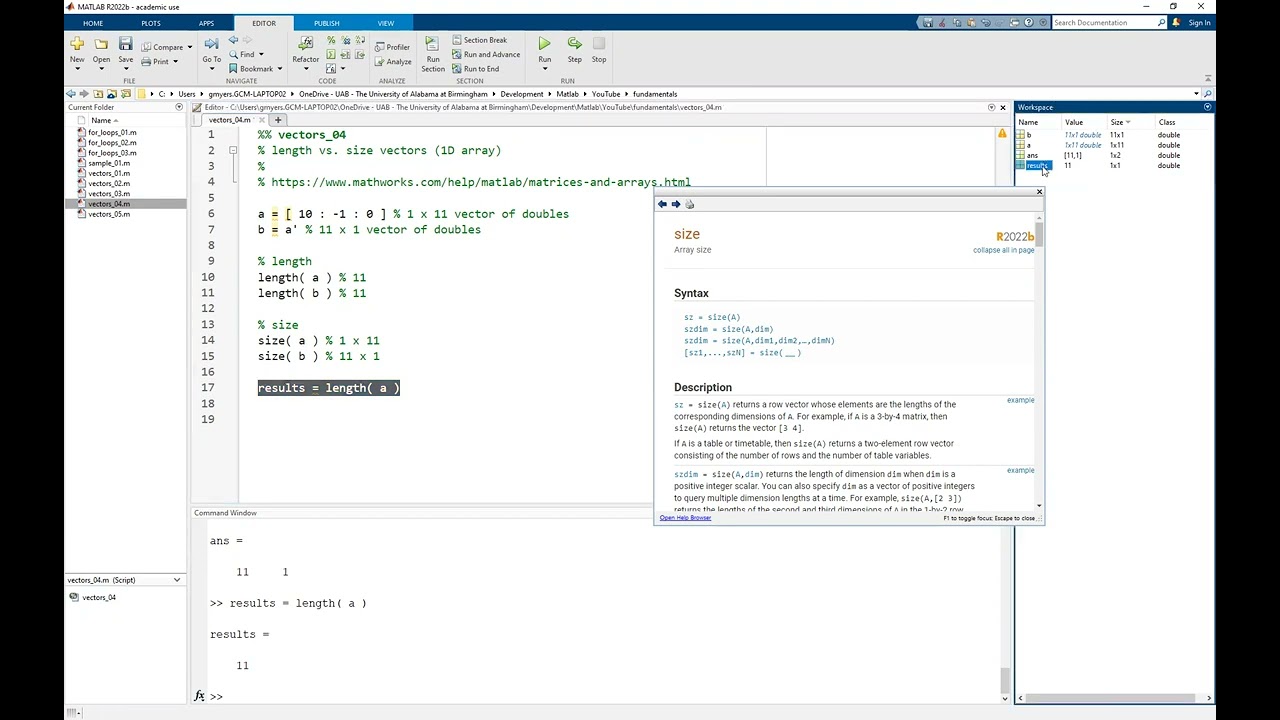
Task: Open Help Browser link
Action: point(685,518)
